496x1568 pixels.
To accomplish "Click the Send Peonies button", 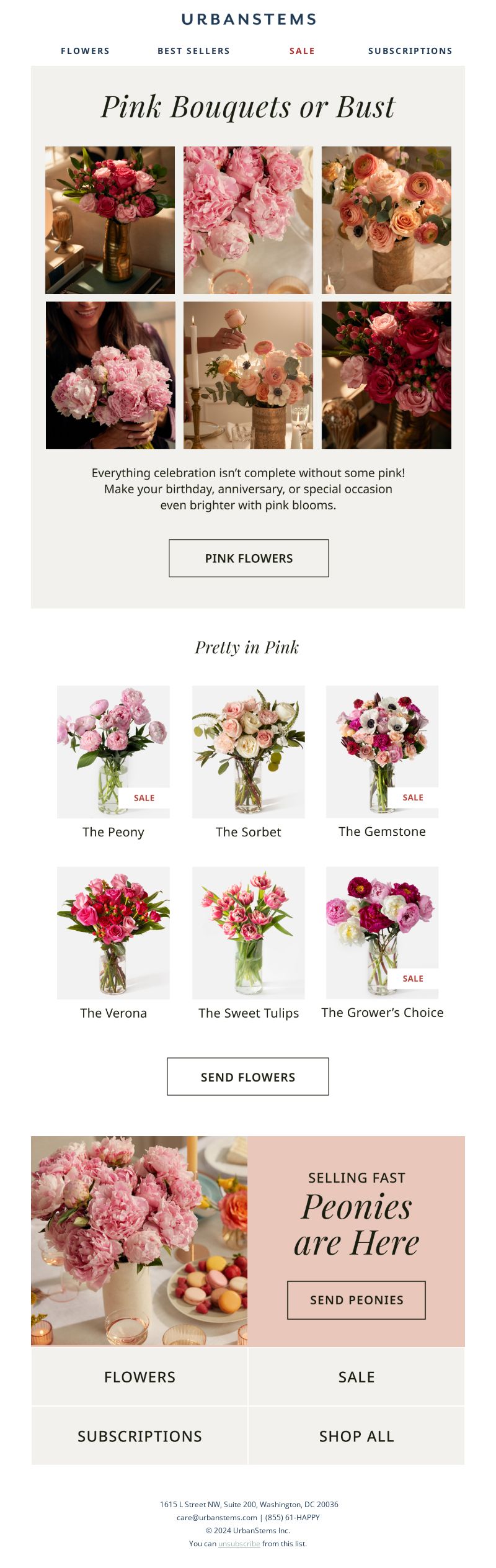I will pos(356,1300).
